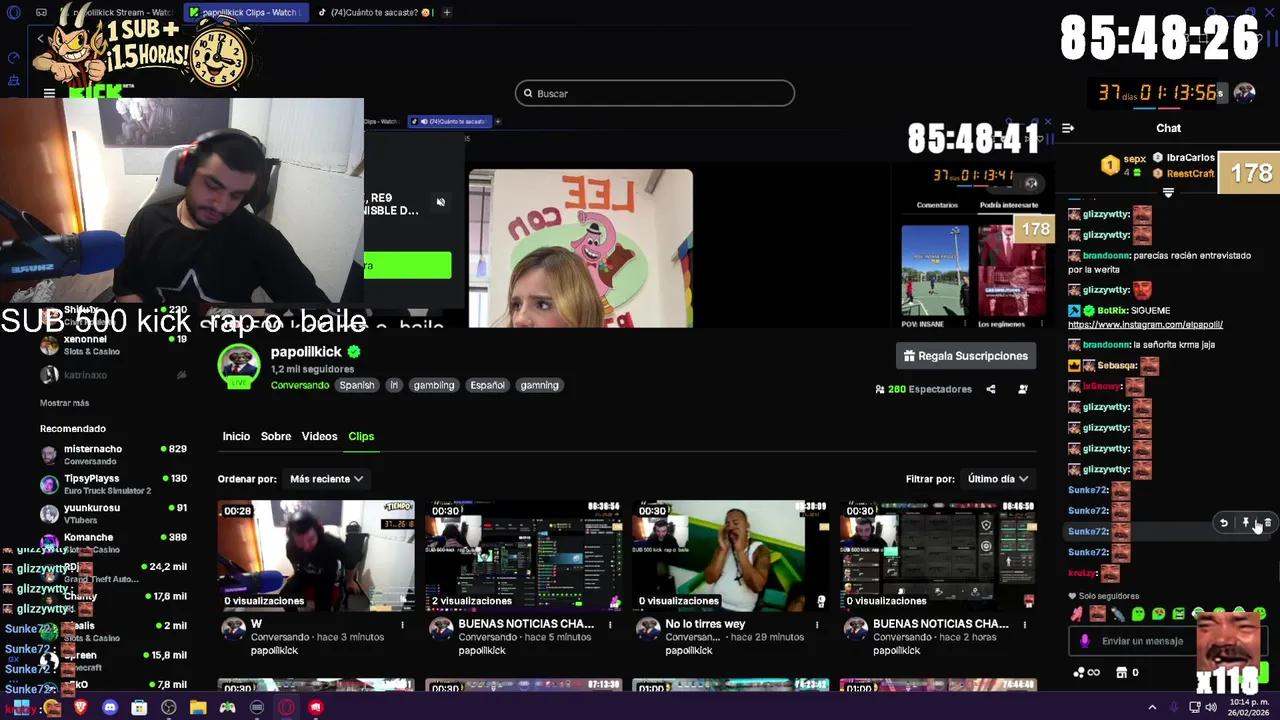Open a new browser tab with plus
1280x720 pixels.
click(447, 13)
